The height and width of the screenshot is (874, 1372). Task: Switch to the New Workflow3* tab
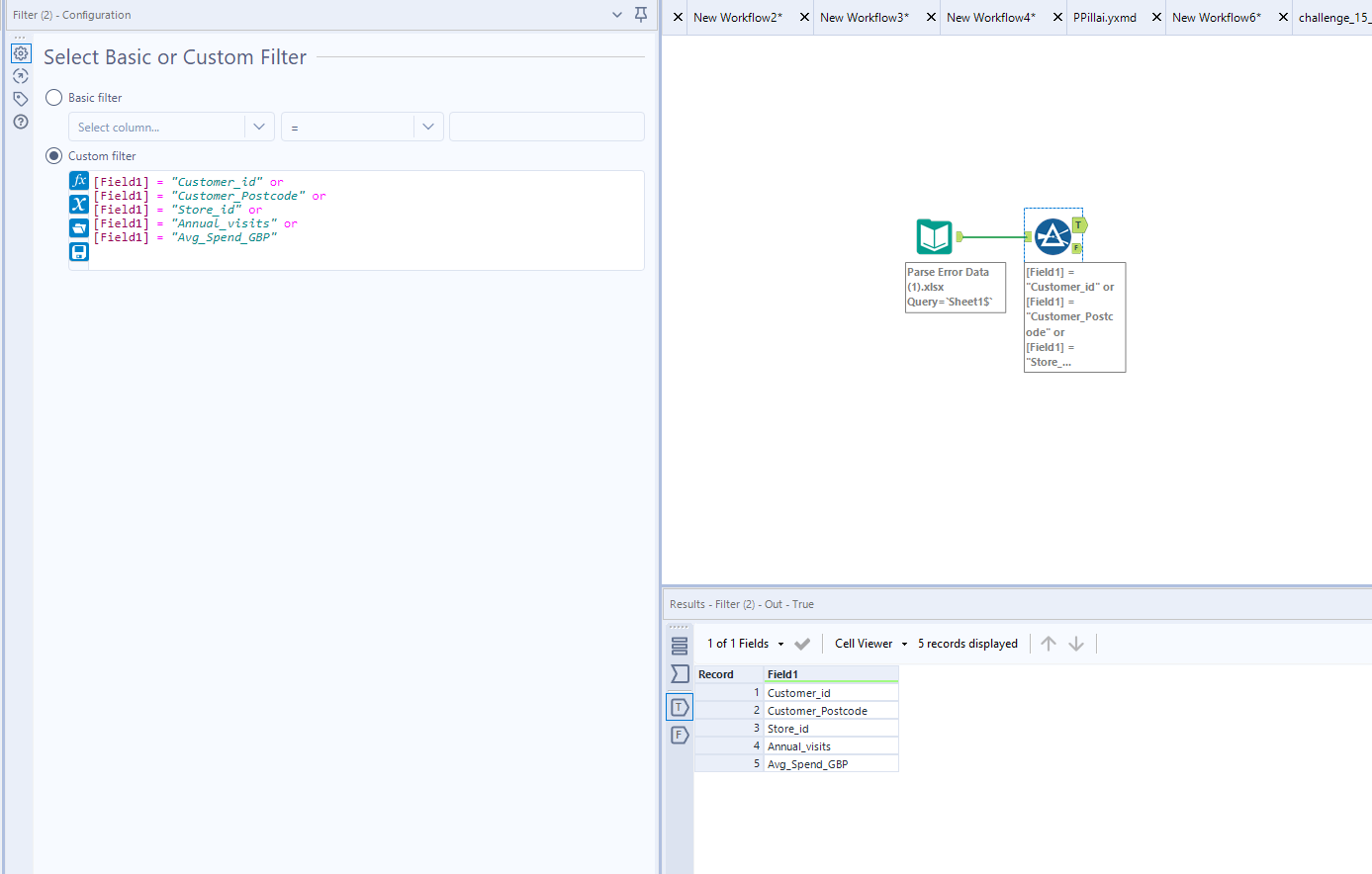[x=864, y=17]
